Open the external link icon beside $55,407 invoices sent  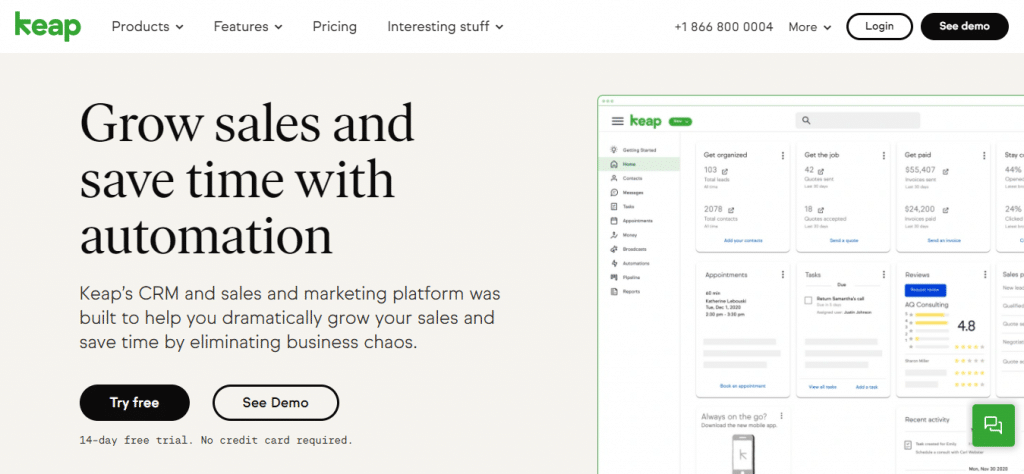pyautogui.click(x=946, y=171)
